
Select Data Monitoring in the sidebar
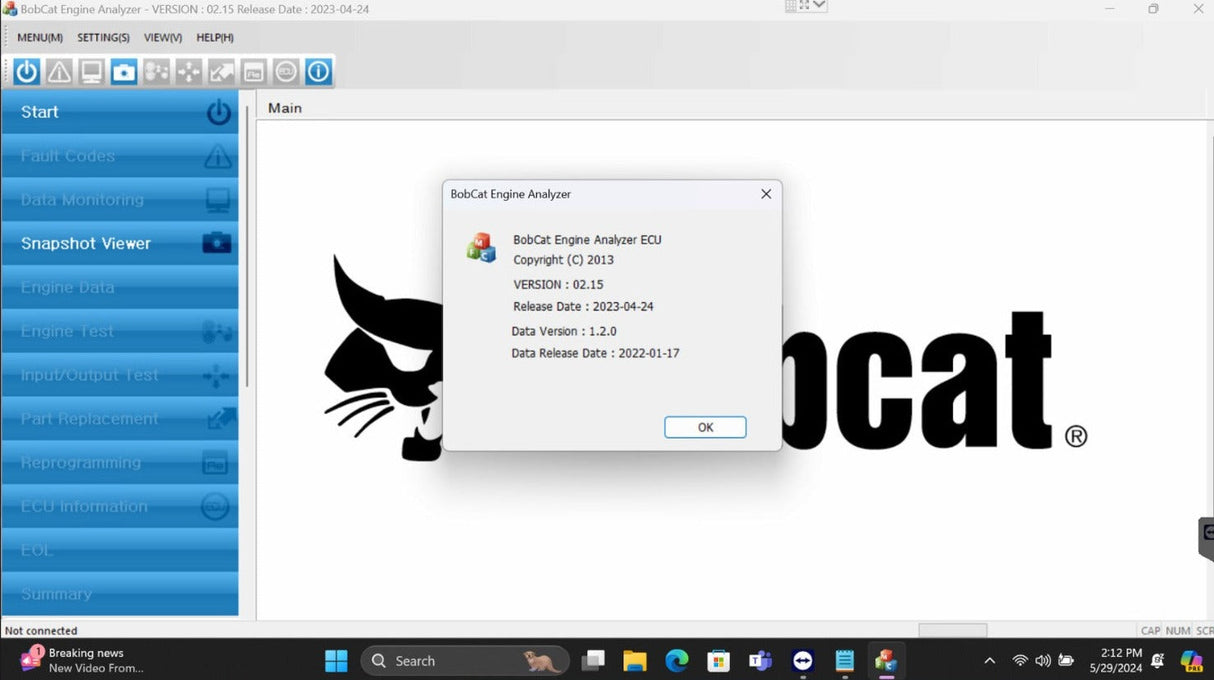(x=120, y=200)
